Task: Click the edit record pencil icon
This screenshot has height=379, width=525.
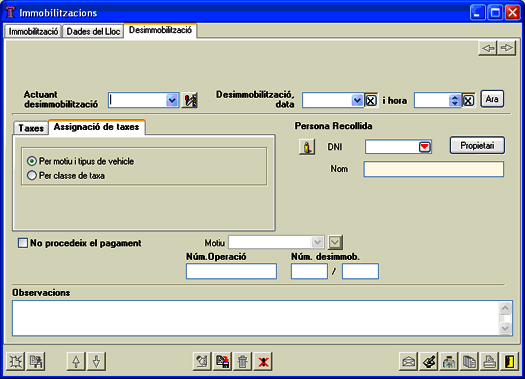Action: 202,362
